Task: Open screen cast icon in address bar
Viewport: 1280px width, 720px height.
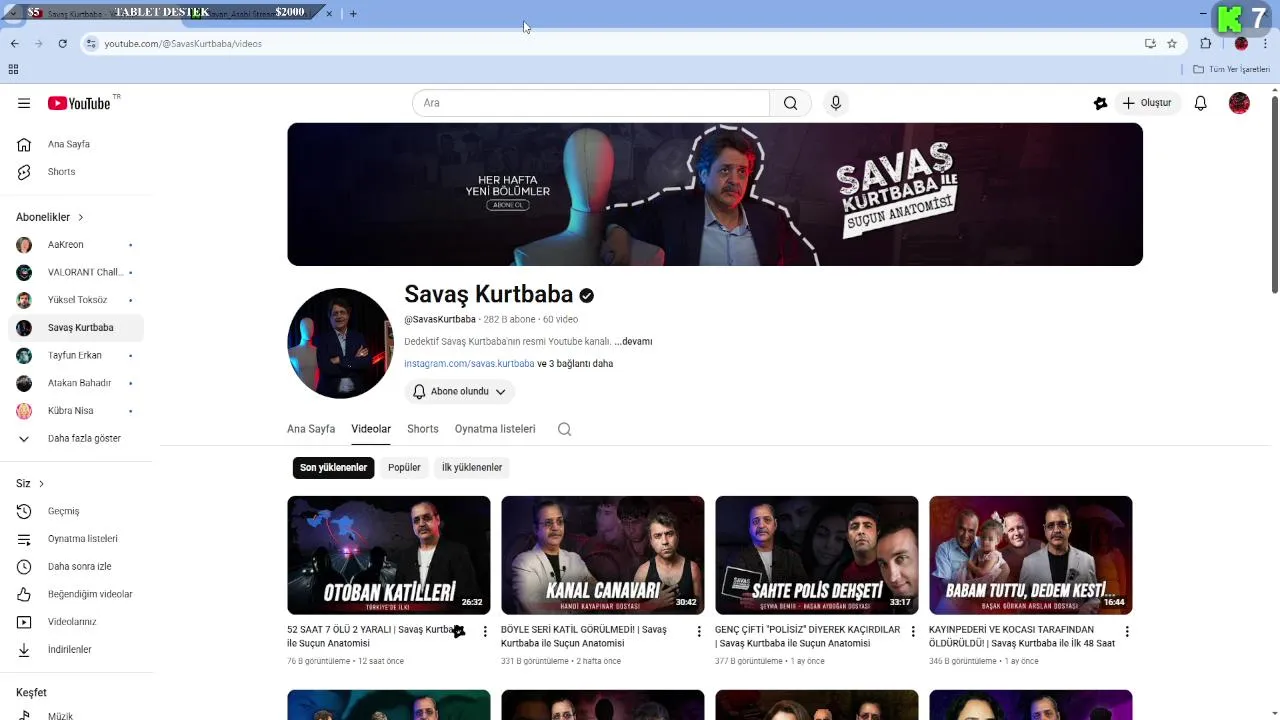Action: (1150, 43)
